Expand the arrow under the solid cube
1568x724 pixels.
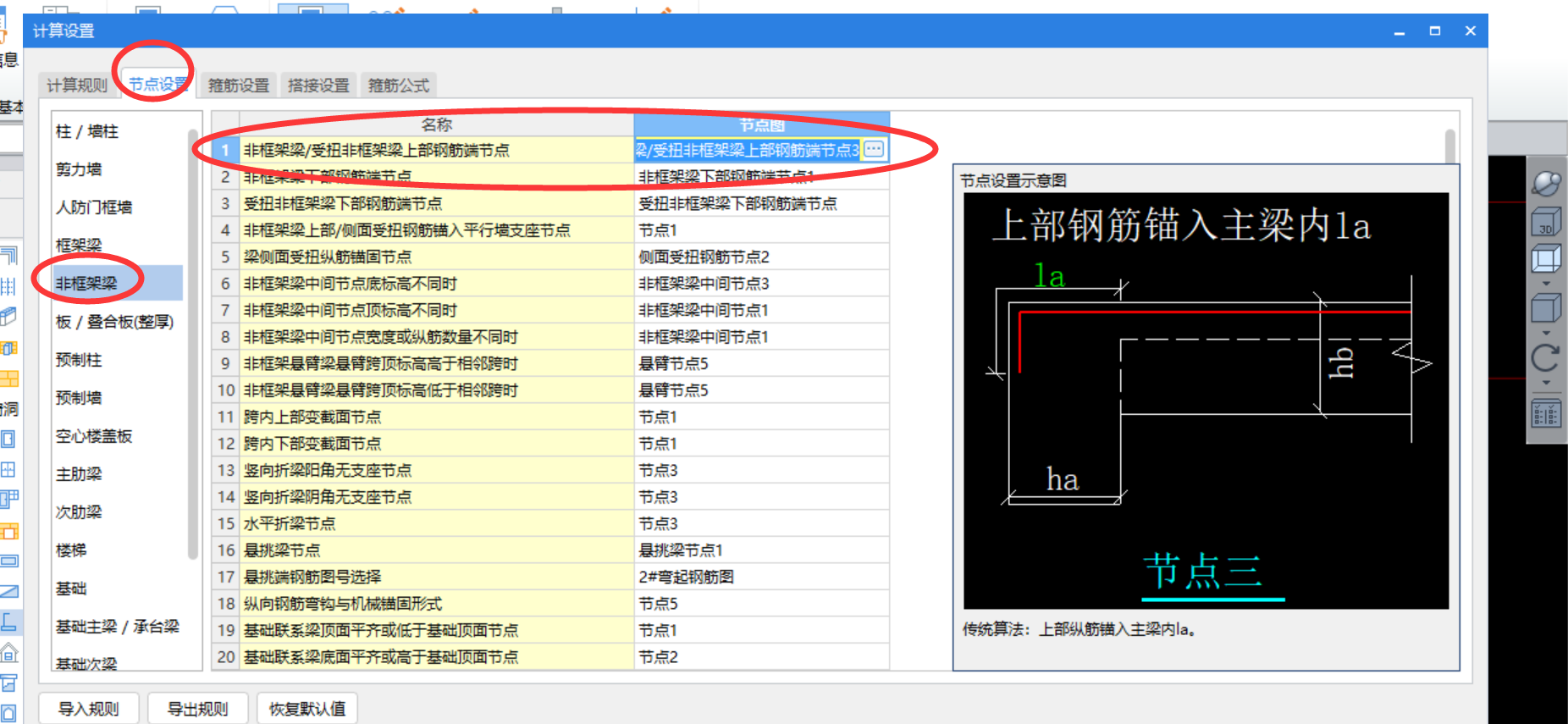pyautogui.click(x=1546, y=333)
